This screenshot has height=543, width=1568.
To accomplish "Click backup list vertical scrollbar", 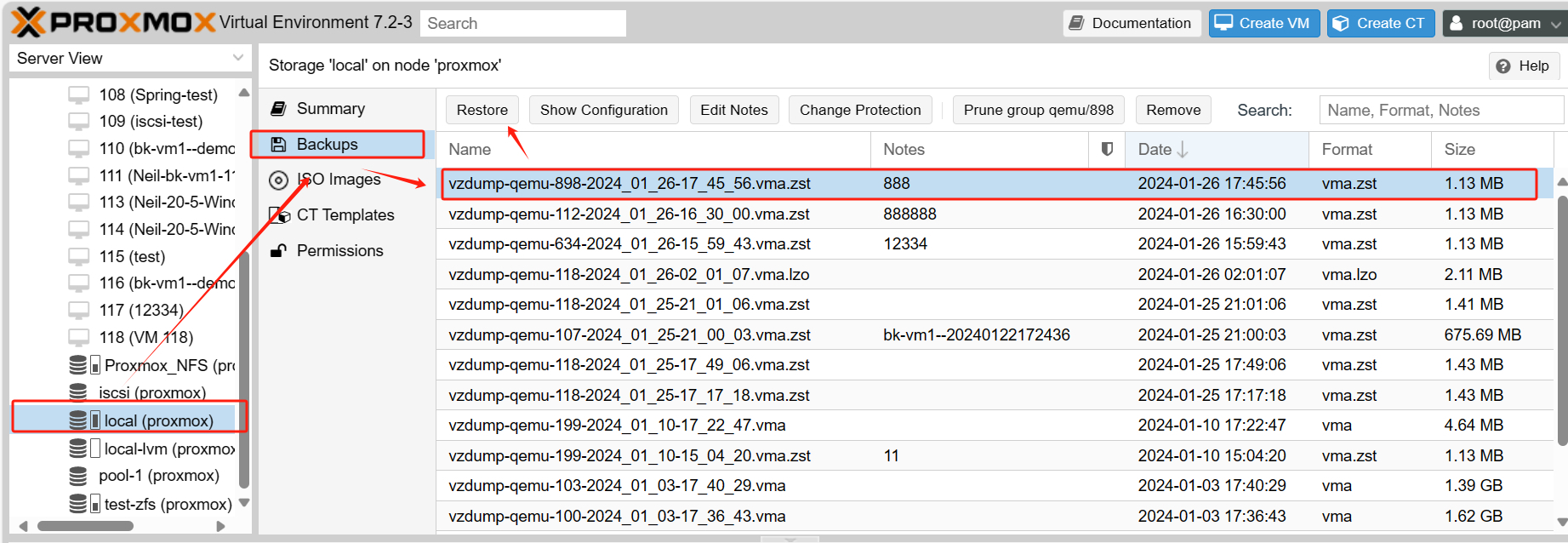I will (x=1562, y=320).
